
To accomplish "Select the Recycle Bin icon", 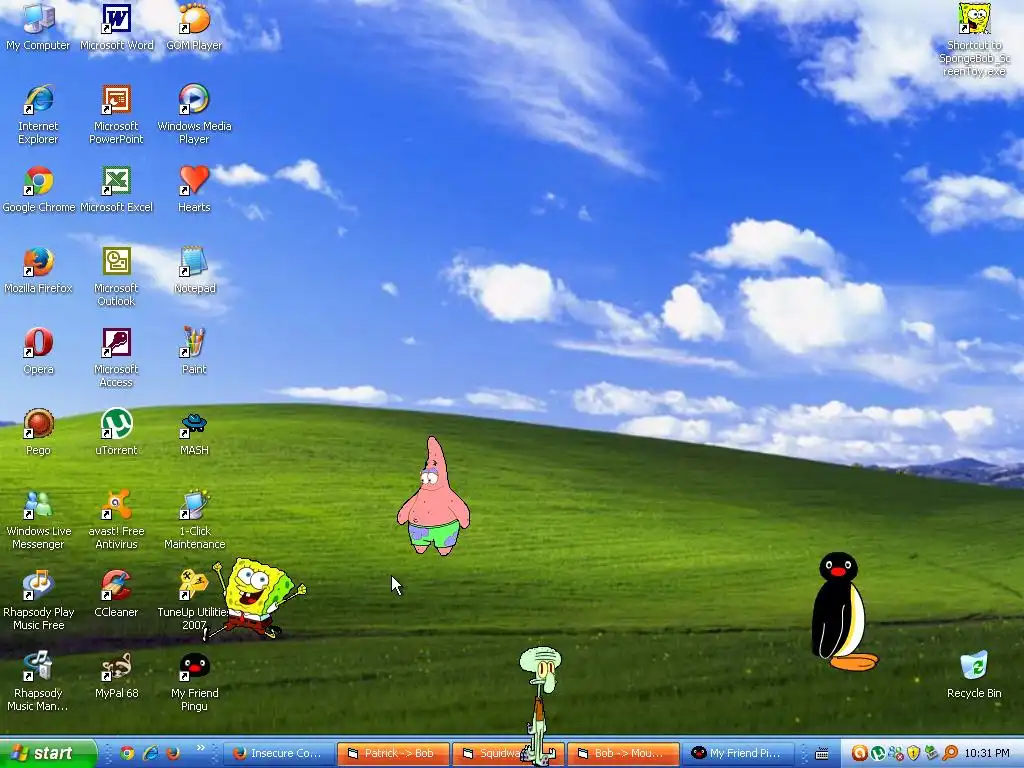I will (x=974, y=675).
